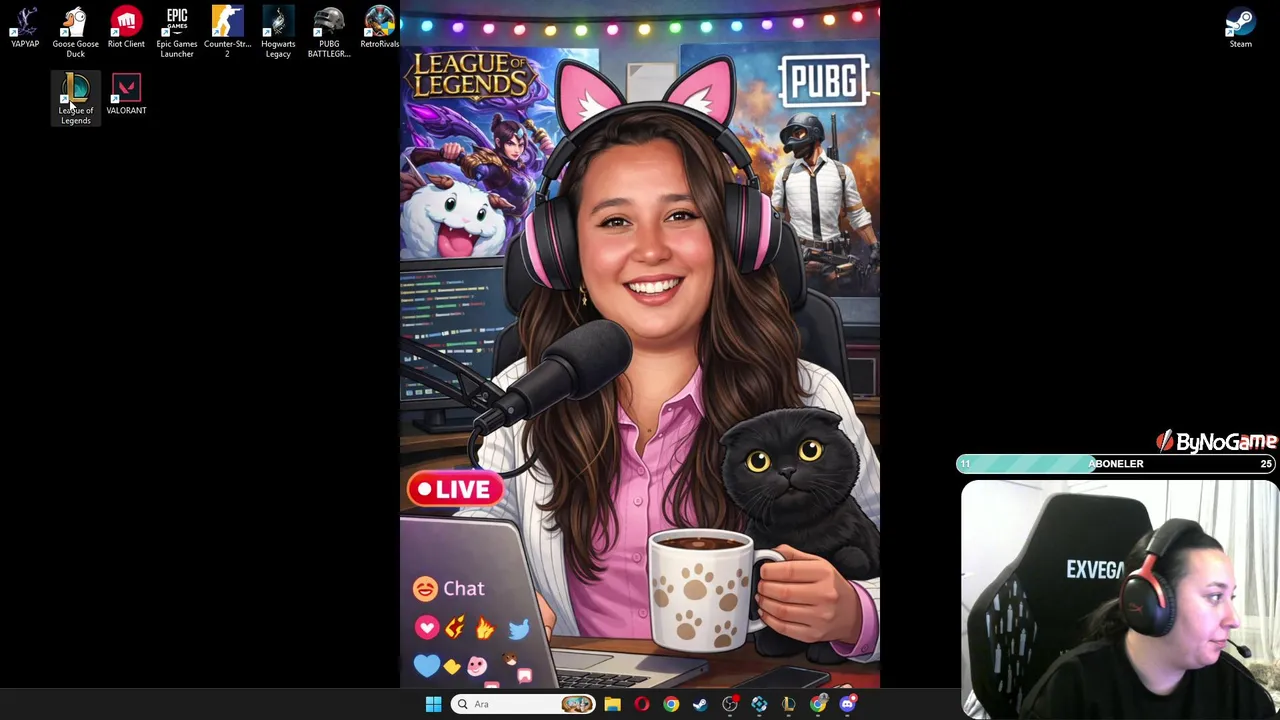1280x720 pixels.
Task: Open the YAPYAP desktop shortcut
Action: pos(25,28)
